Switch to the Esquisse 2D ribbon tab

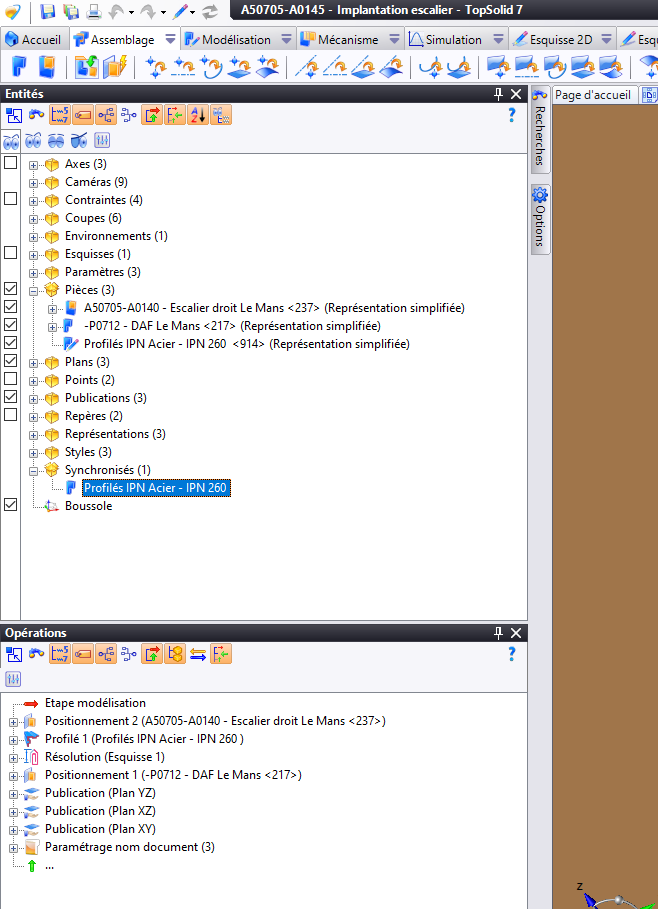[x=554, y=39]
